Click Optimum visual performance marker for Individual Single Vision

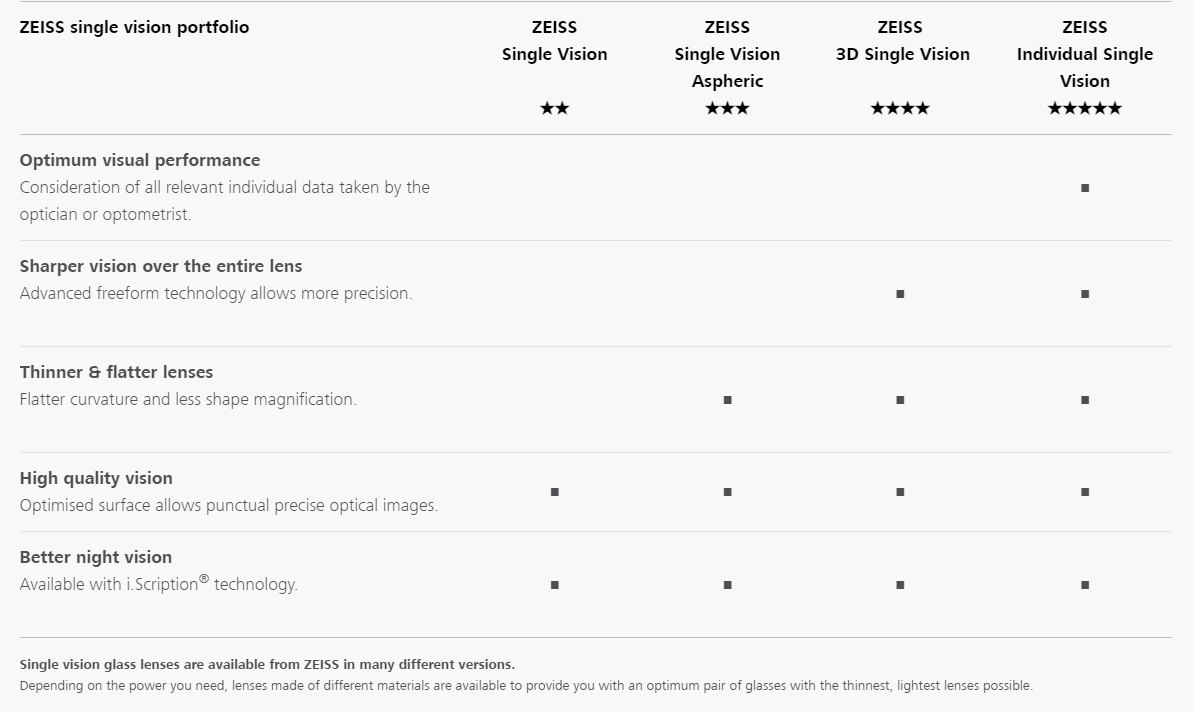(1085, 188)
